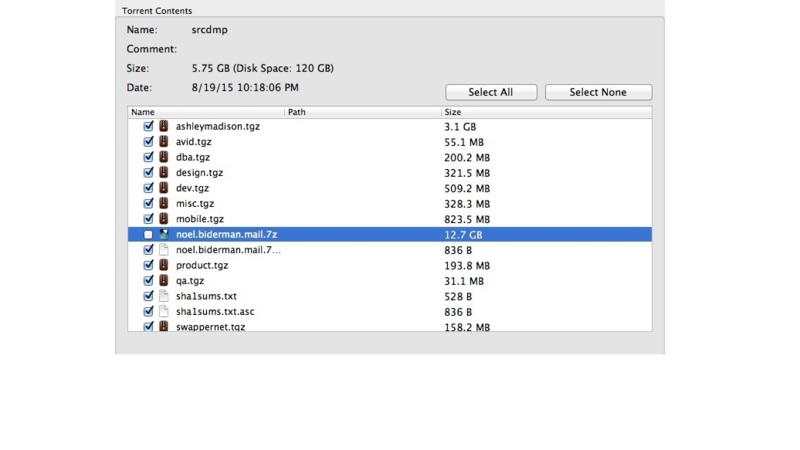The height and width of the screenshot is (450, 800).
Task: Click the mobile.tgz archive icon
Action: point(164,218)
